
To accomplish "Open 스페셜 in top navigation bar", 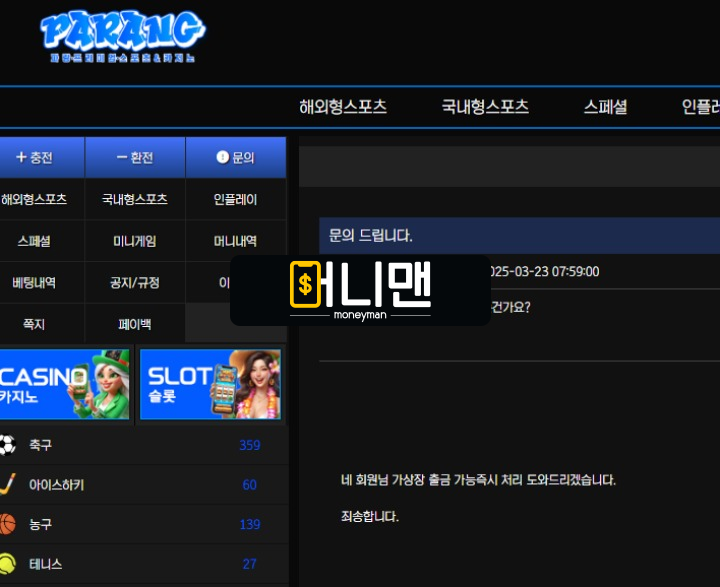I will click(x=605, y=107).
